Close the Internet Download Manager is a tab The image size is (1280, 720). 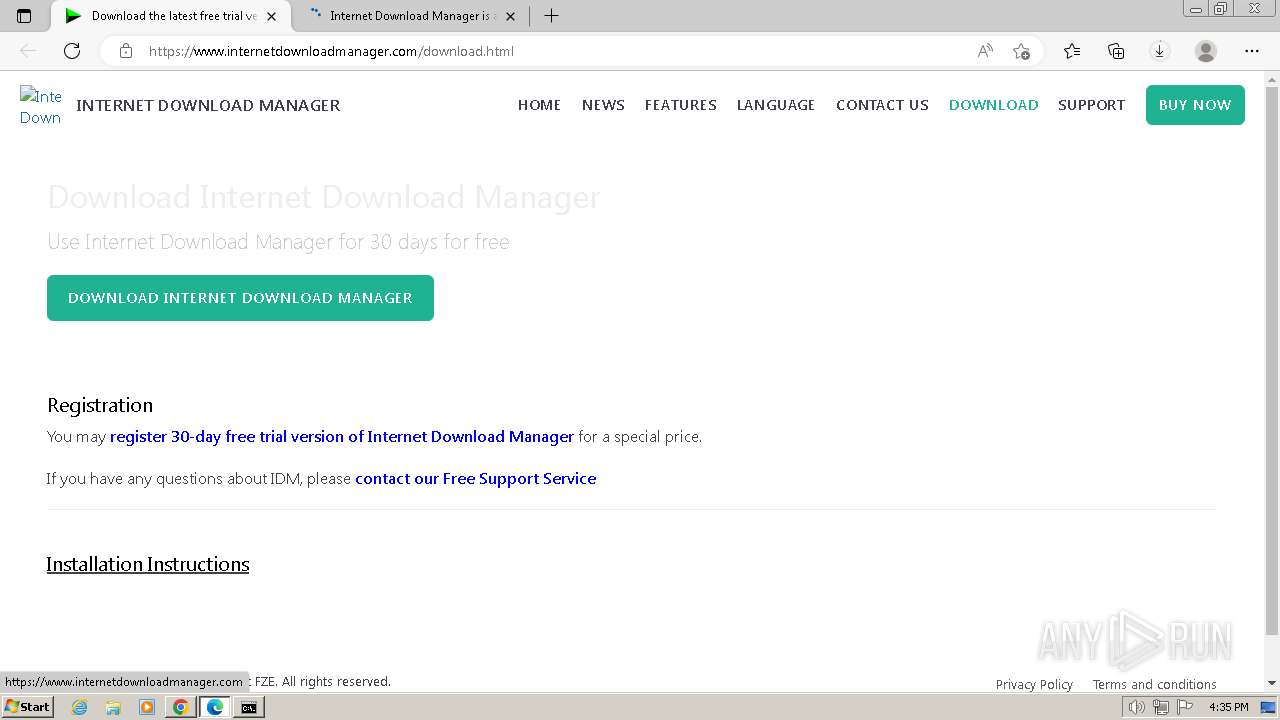[510, 16]
